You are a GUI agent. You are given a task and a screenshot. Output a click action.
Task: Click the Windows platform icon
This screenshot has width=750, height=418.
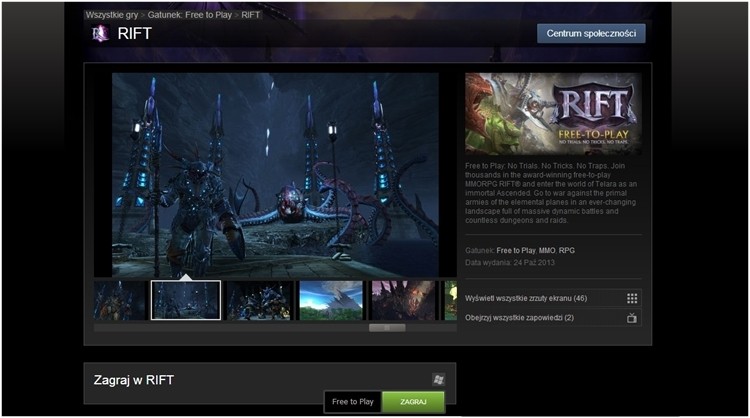point(439,380)
